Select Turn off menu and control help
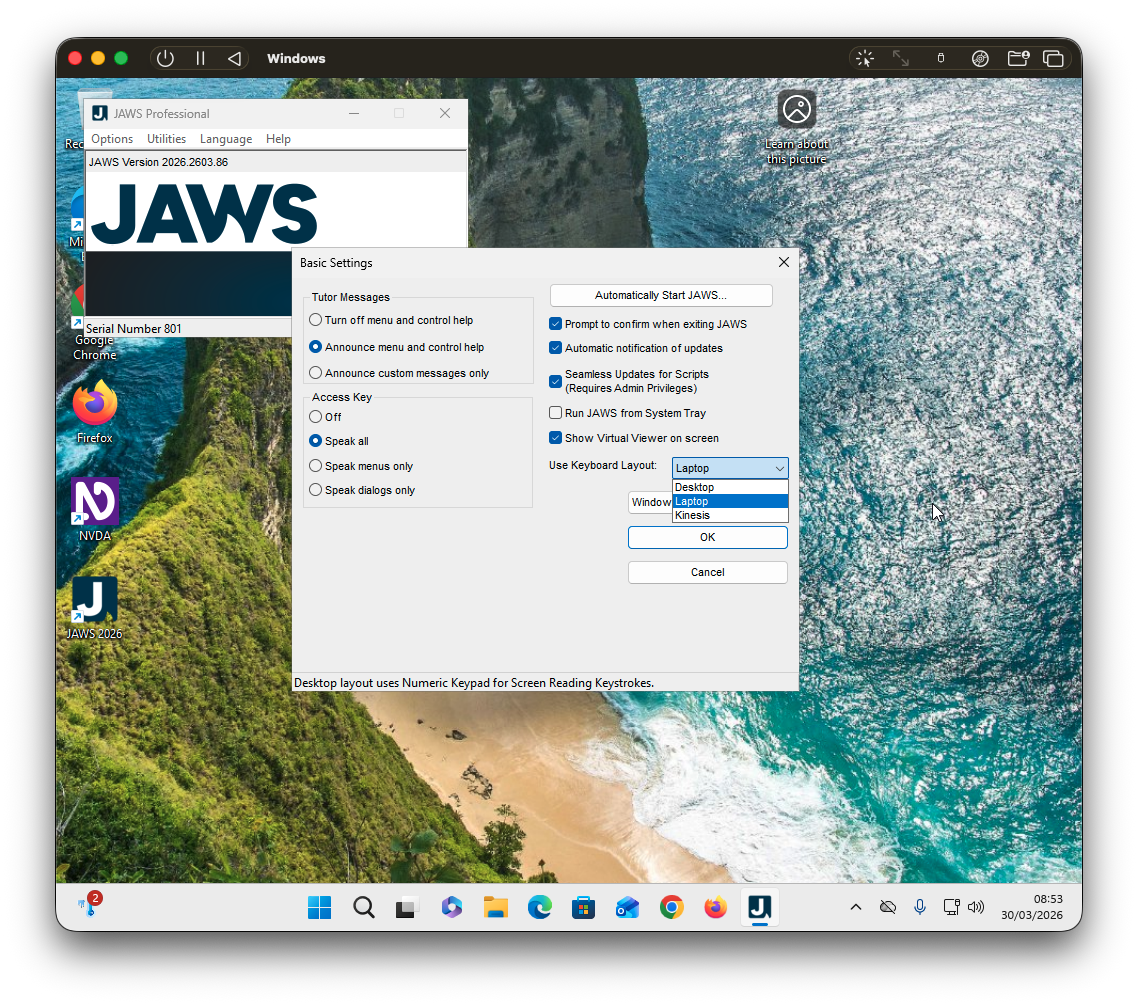The image size is (1138, 1005). pos(315,320)
